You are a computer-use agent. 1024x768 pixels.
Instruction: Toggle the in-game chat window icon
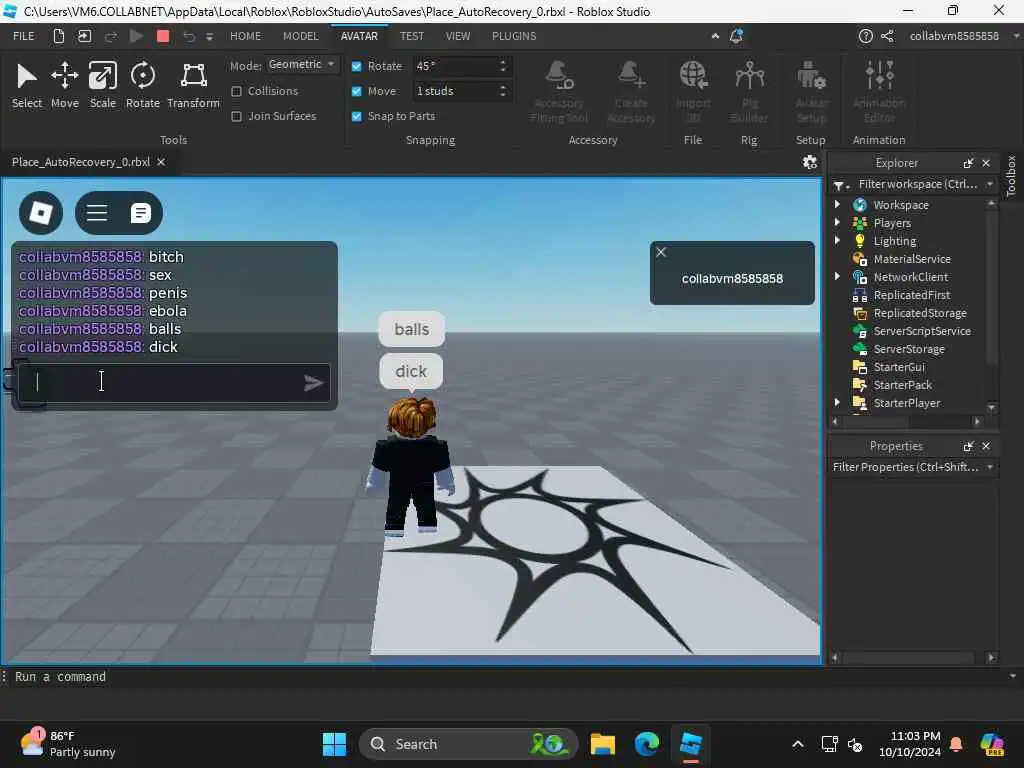click(x=140, y=213)
